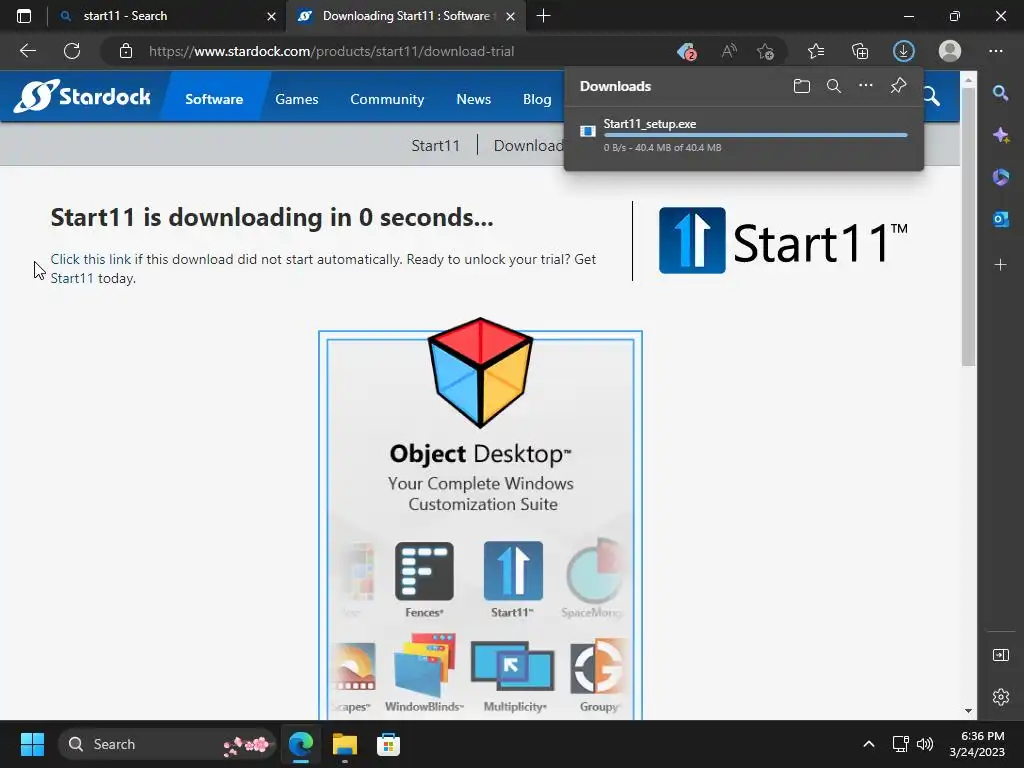Click the Multiplicity app icon
Screen dimensions: 1024x768
point(513,666)
